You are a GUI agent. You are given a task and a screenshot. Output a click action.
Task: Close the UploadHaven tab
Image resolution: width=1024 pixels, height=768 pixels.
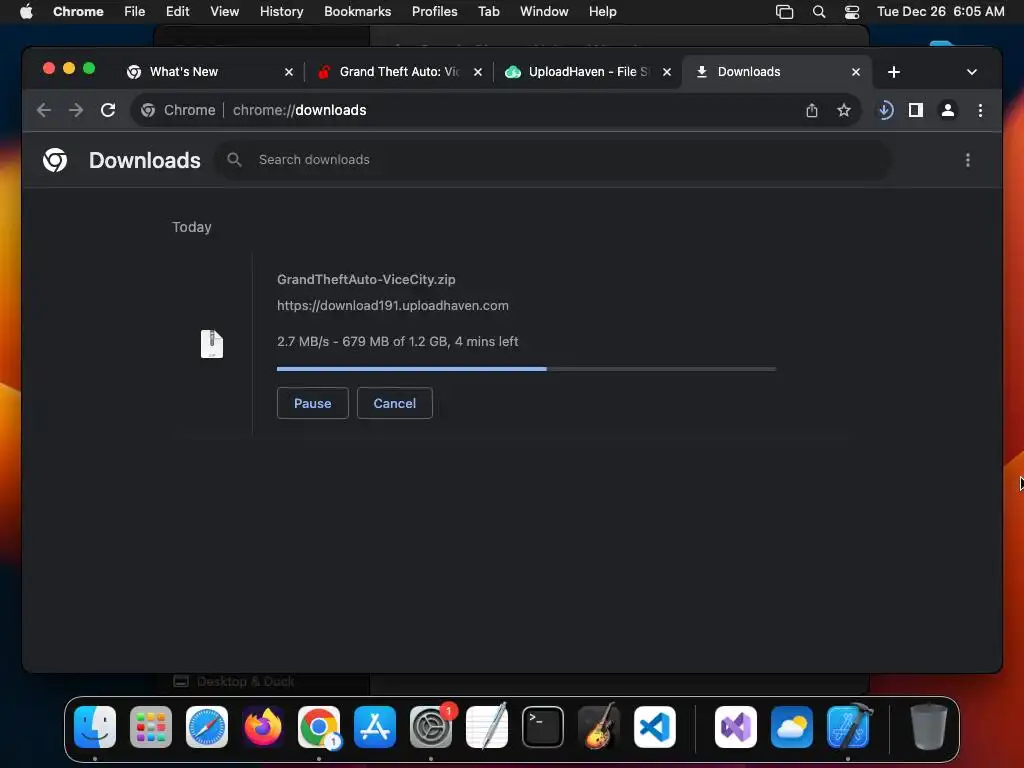[667, 72]
